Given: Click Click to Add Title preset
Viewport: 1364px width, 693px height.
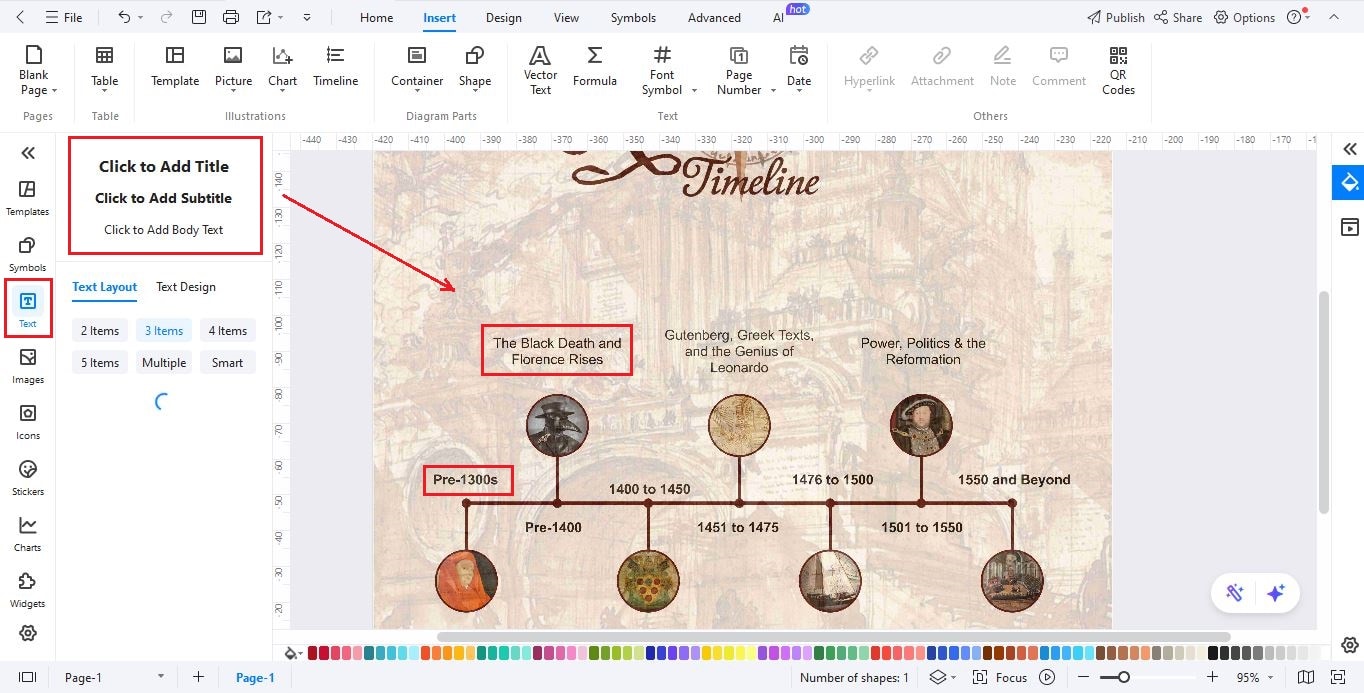Looking at the screenshot, I should pos(164,167).
